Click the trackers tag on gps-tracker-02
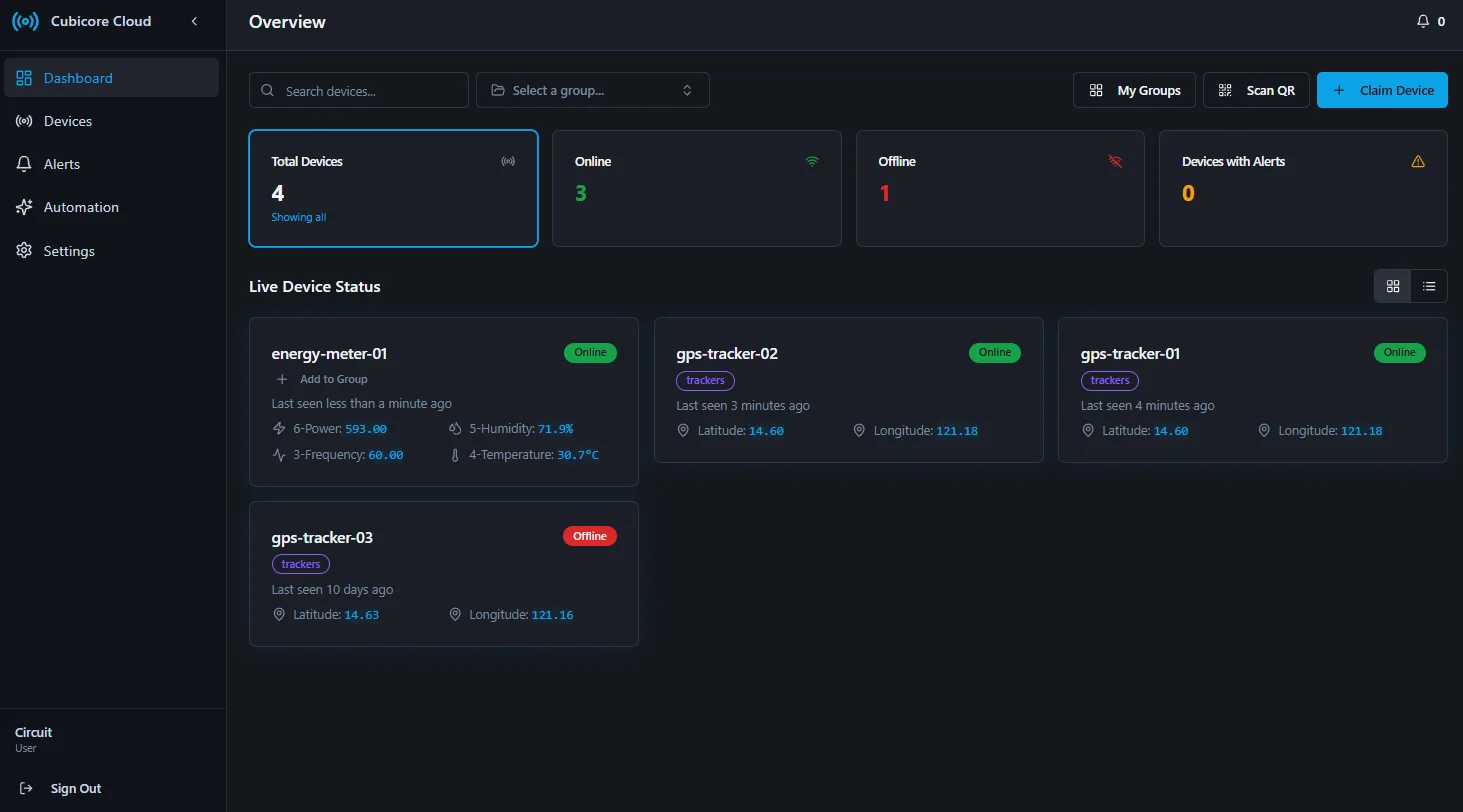 (x=705, y=381)
